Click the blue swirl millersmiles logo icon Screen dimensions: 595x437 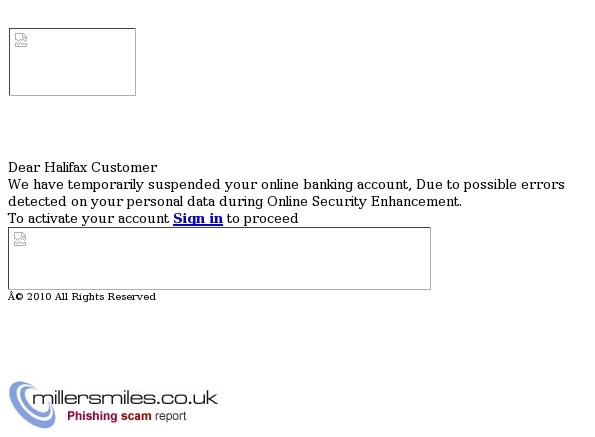tap(31, 404)
